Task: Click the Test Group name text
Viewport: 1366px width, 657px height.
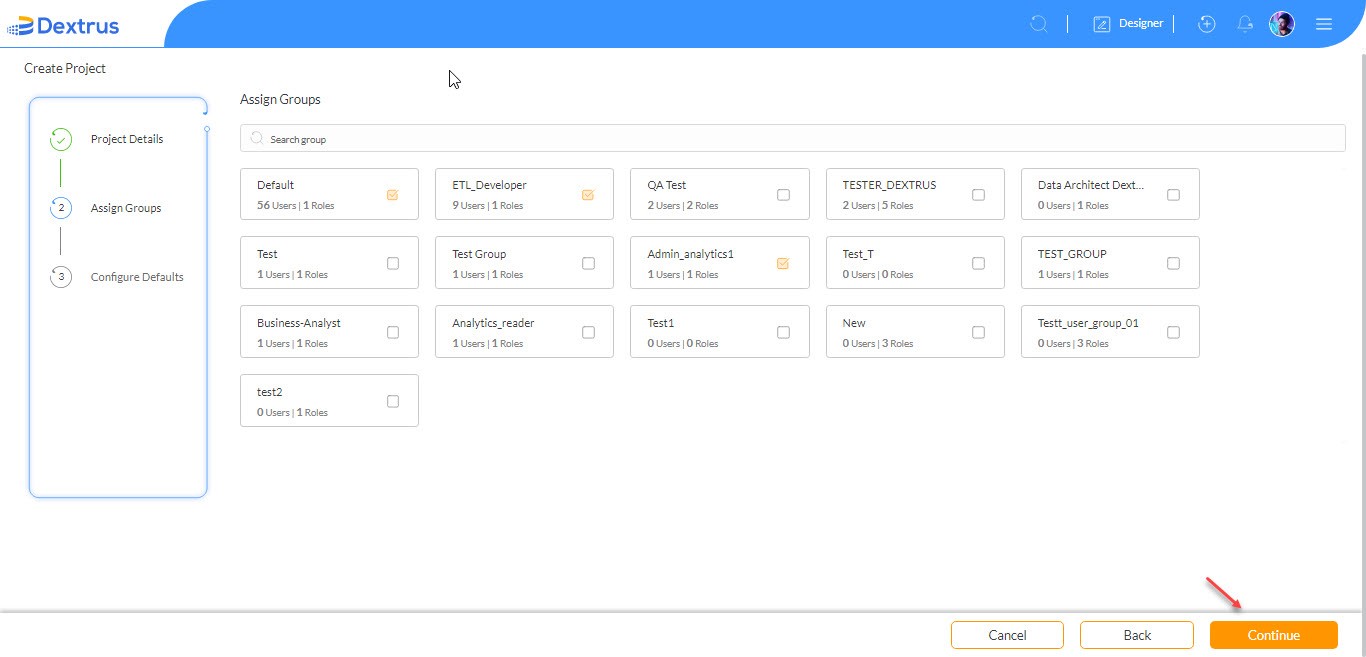Action: pos(479,254)
